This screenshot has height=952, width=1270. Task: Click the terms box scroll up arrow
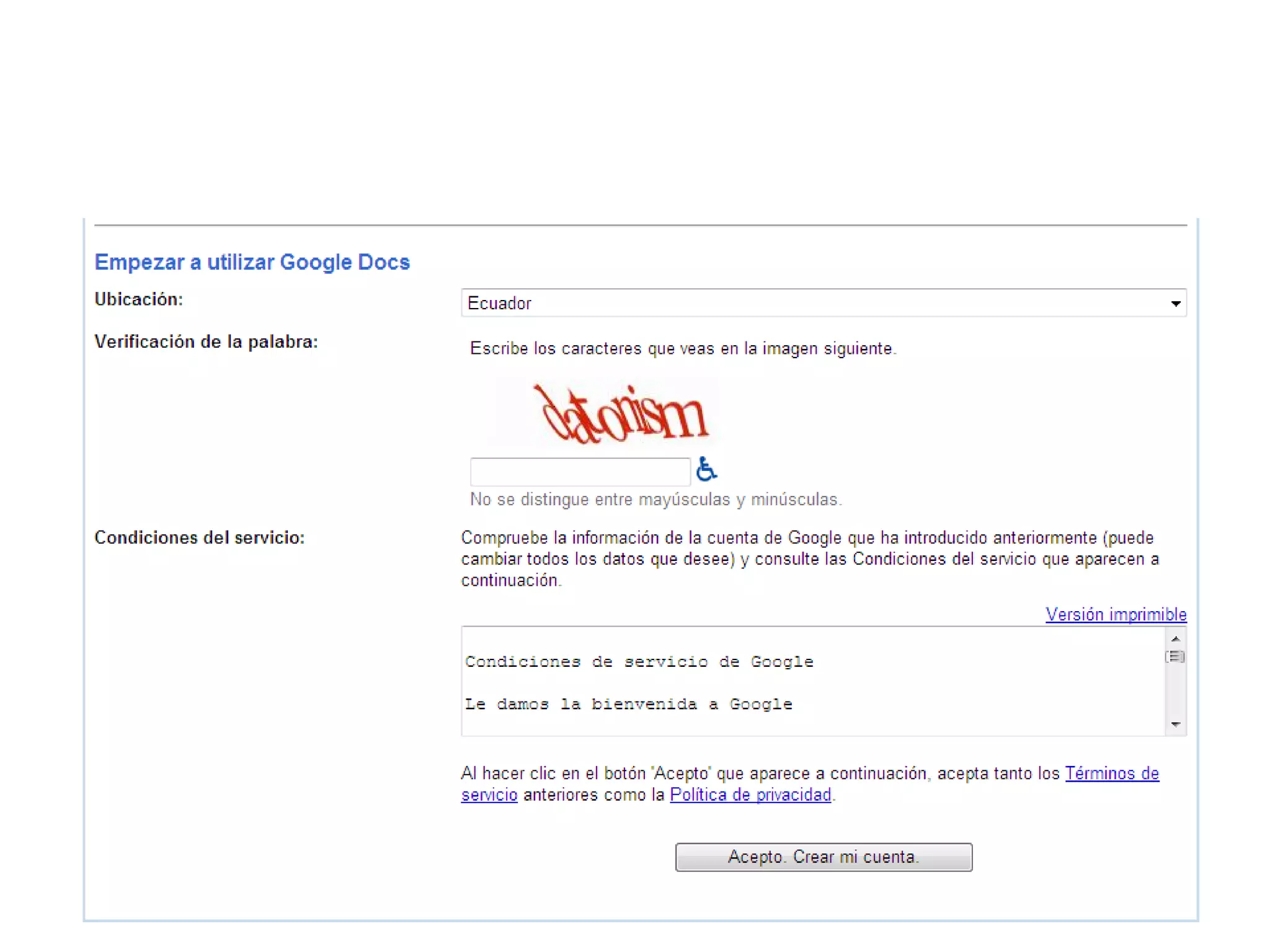(x=1175, y=638)
